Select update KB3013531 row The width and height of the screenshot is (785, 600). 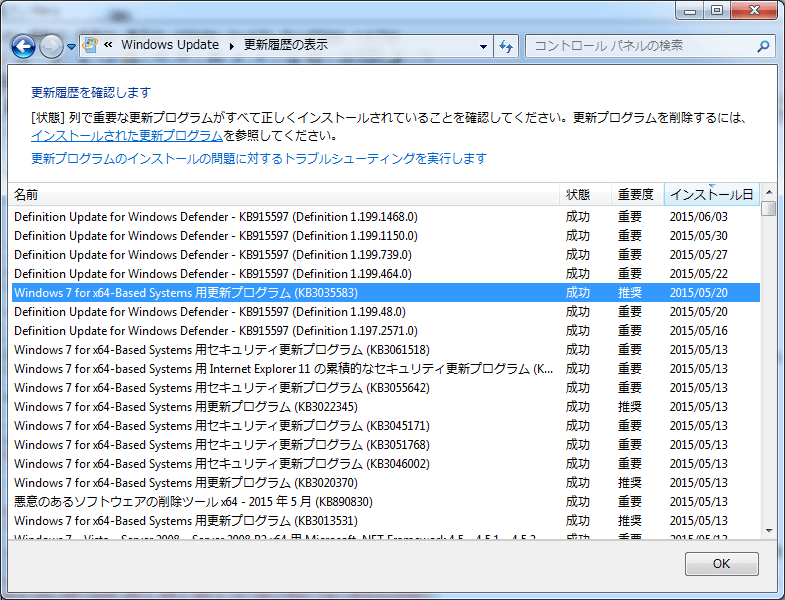tap(386, 521)
